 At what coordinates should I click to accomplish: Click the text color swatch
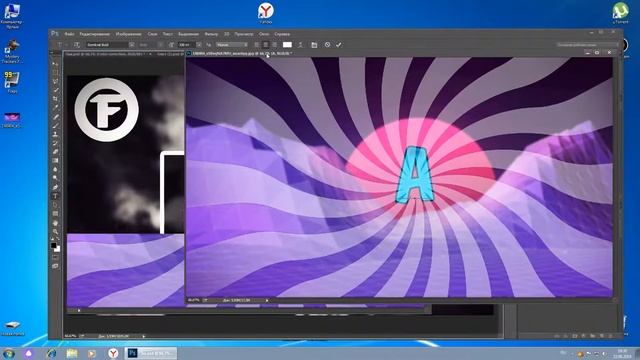coord(287,45)
